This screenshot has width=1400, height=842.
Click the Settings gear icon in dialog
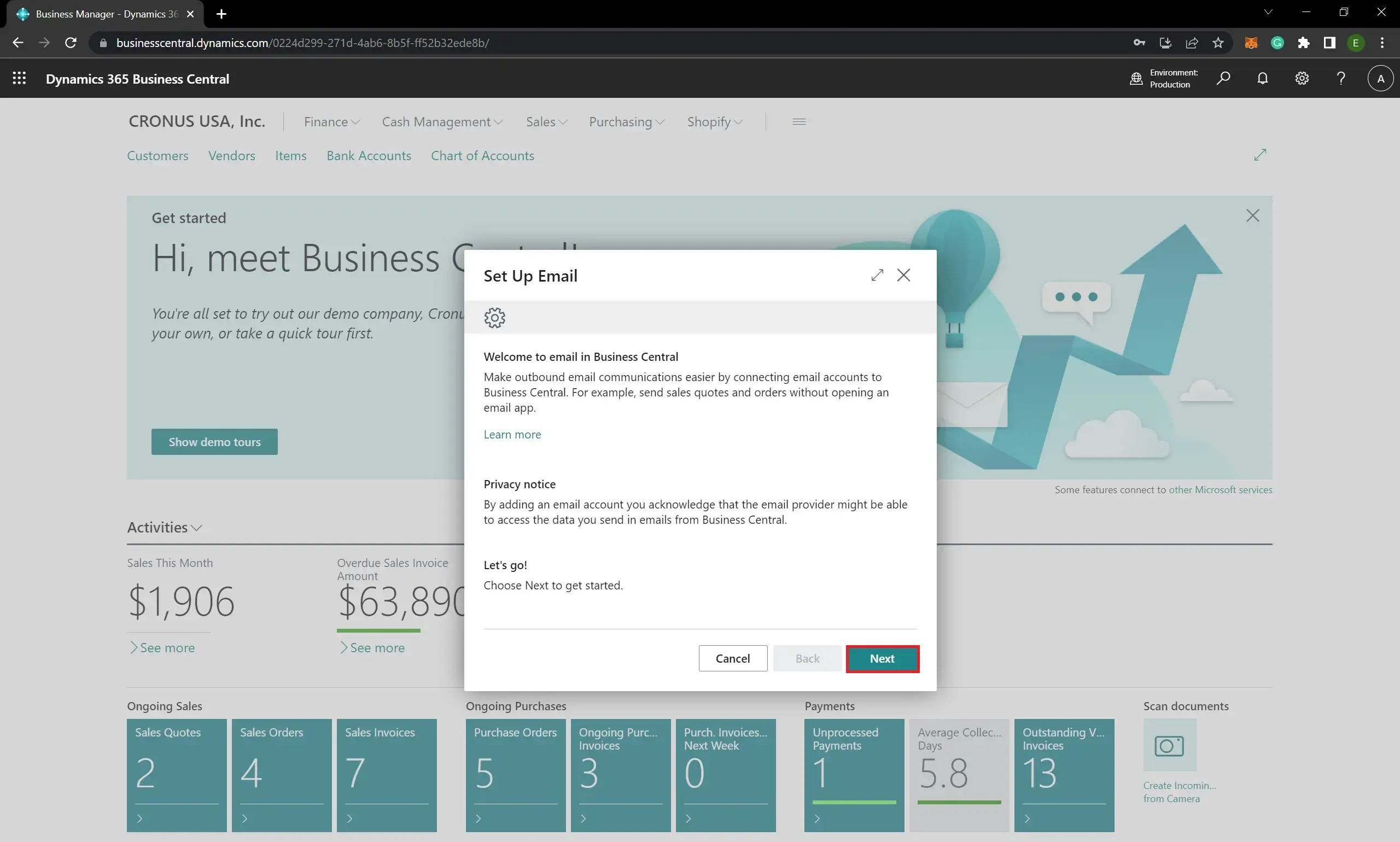click(495, 317)
